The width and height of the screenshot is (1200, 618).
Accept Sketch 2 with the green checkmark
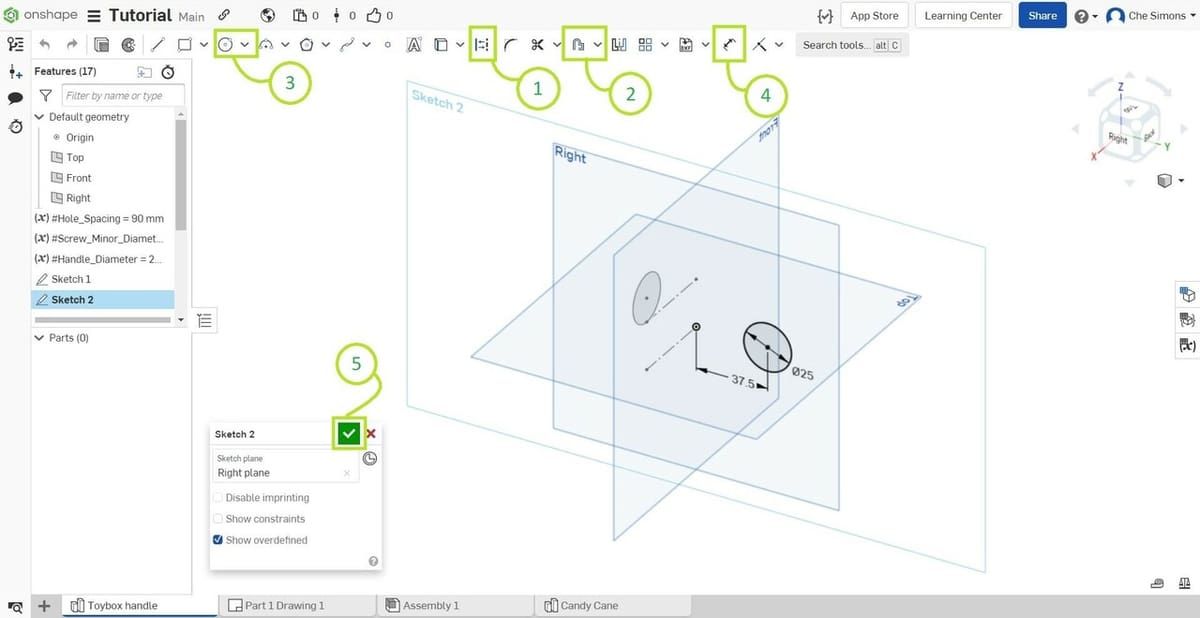348,433
